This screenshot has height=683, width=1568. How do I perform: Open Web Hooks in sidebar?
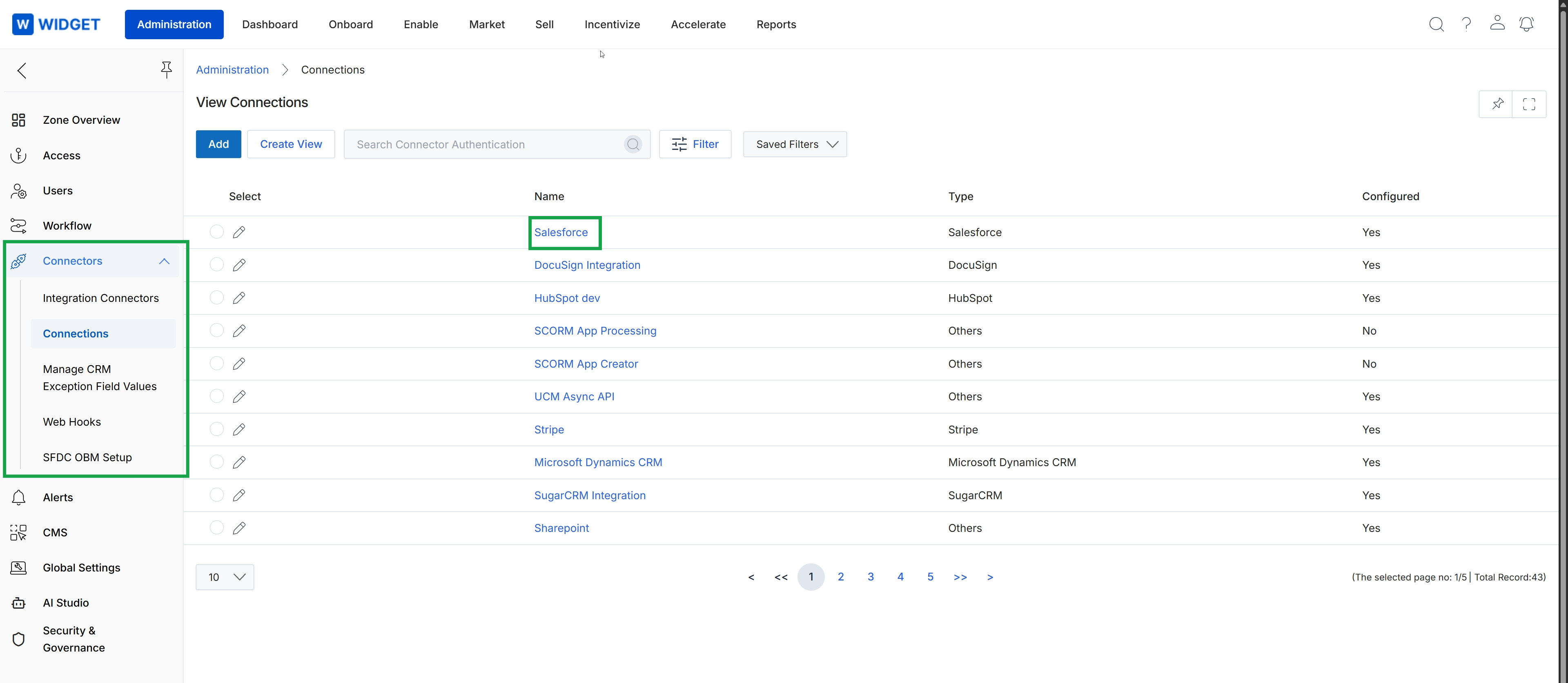pos(72,422)
